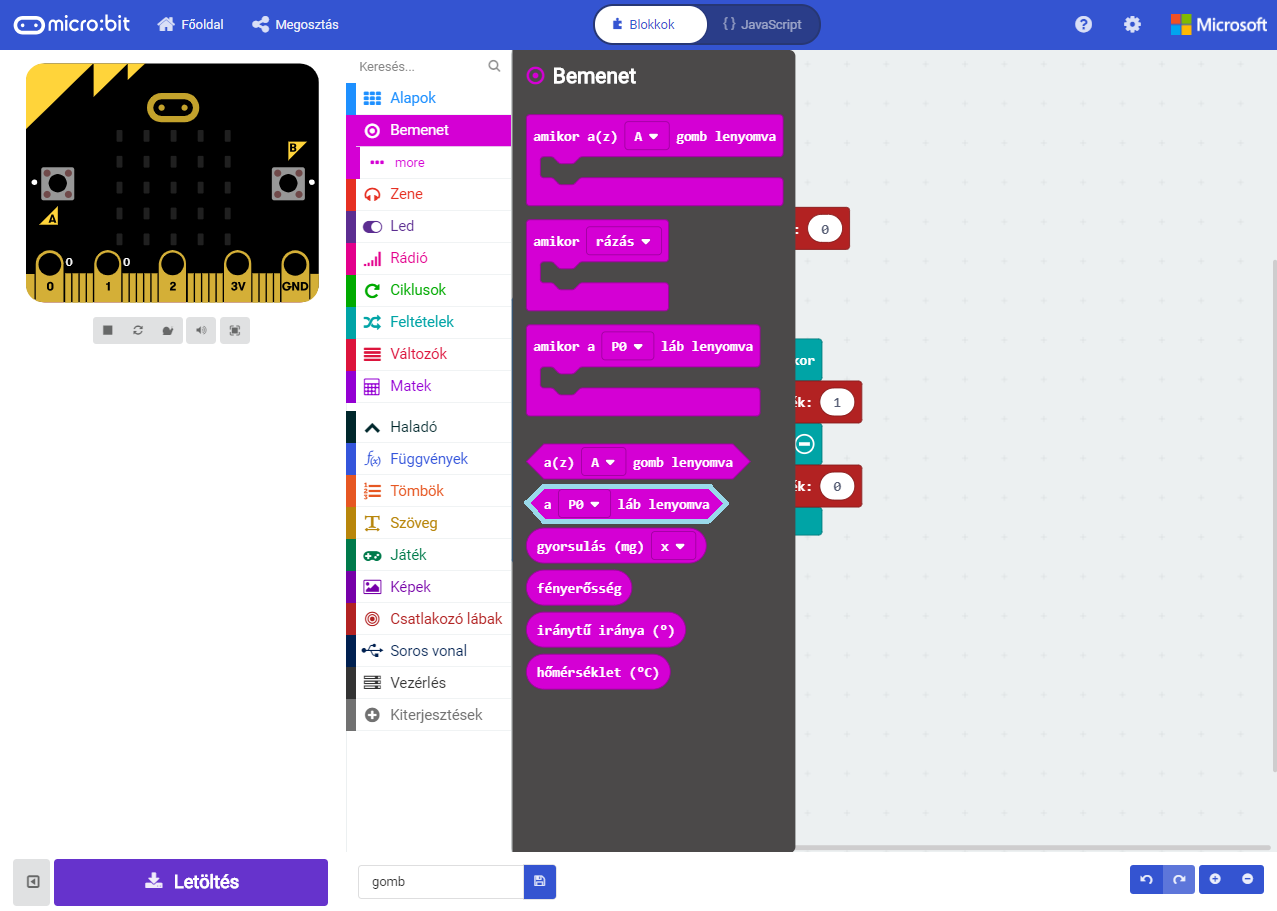The height and width of the screenshot is (911, 1277).
Task: Open the settings gear menu
Action: pyautogui.click(x=1132, y=25)
